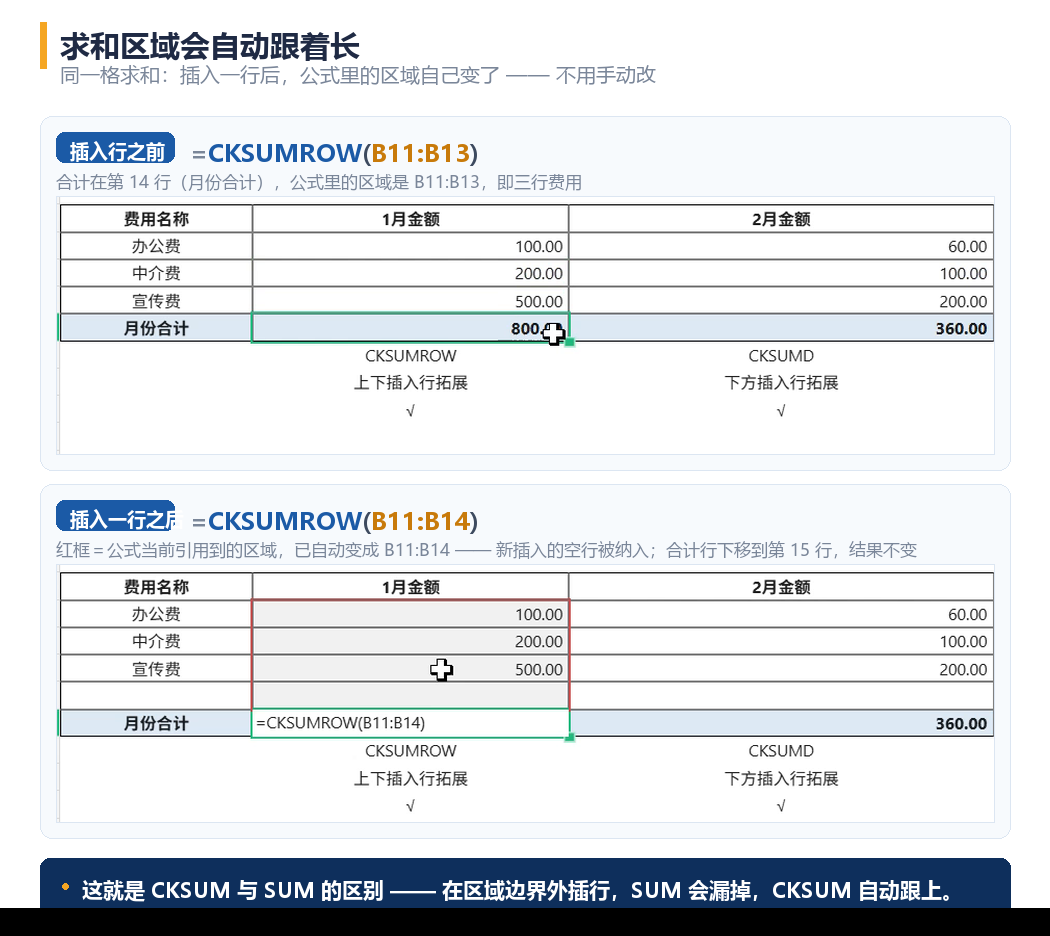Click the fill handle of the =CKSUMROW(B11:B14) cell
Screen dimensions: 1050x936
click(570, 737)
